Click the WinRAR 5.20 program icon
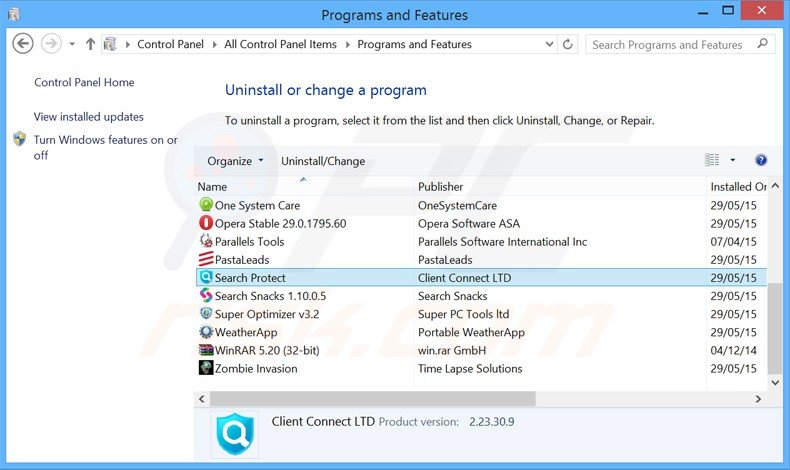 coord(206,350)
